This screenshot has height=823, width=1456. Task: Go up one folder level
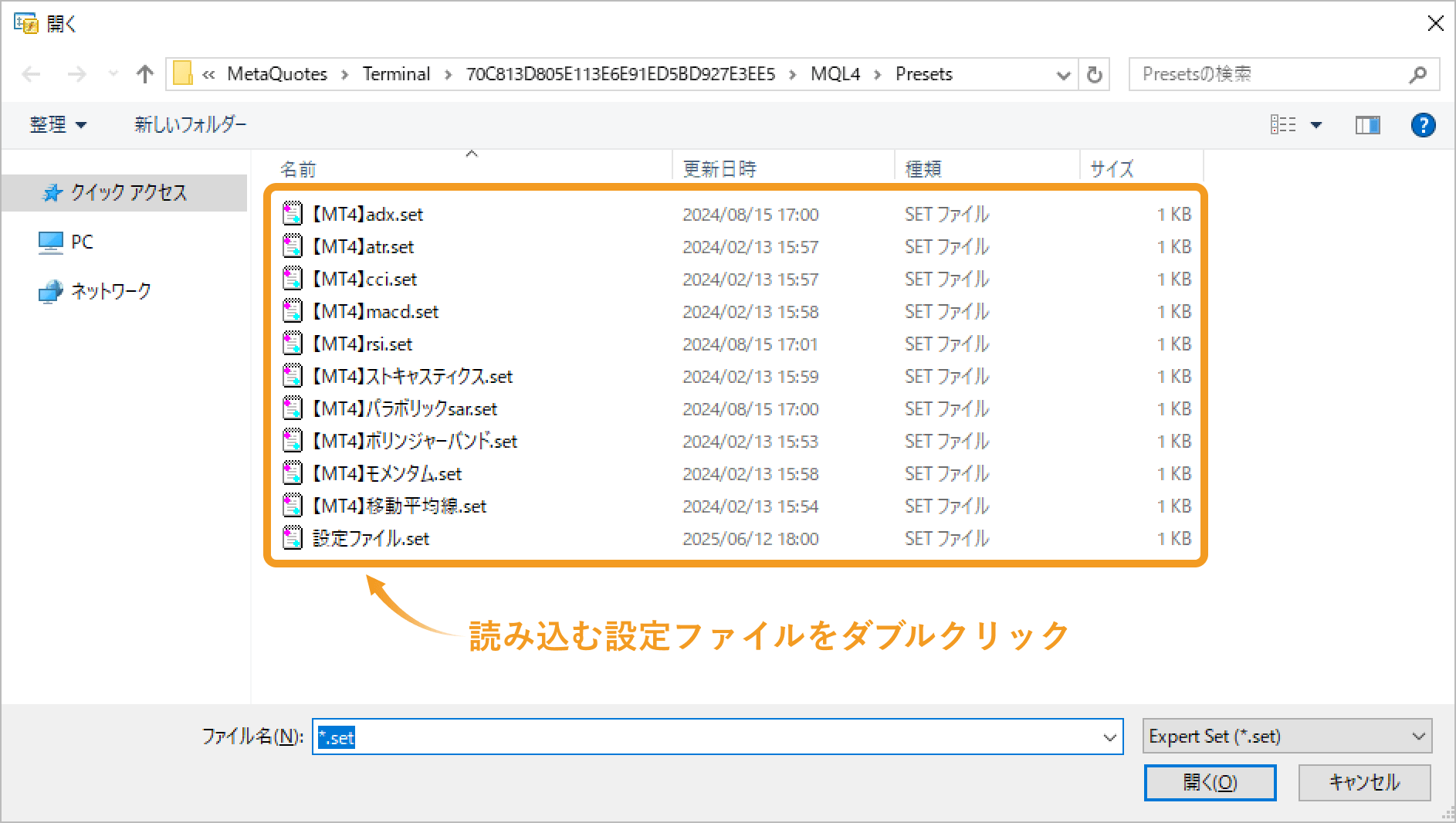point(144,73)
